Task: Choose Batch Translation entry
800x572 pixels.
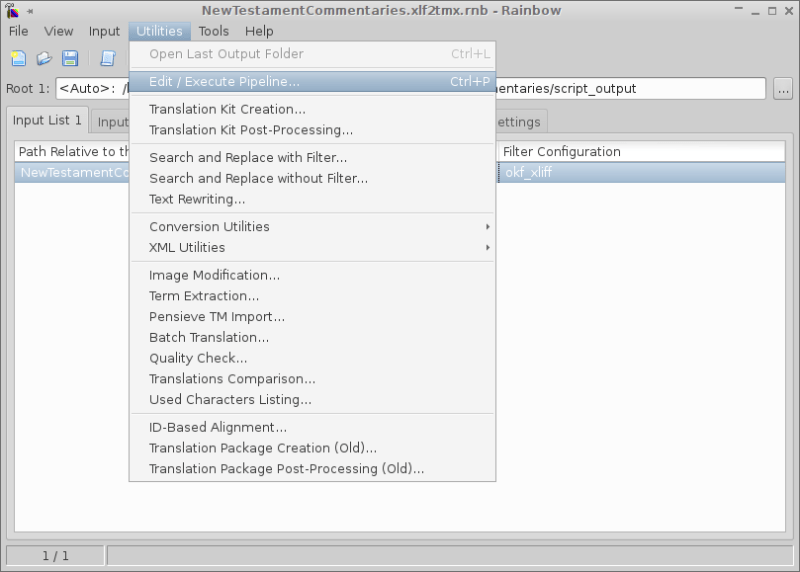Action: point(312,338)
